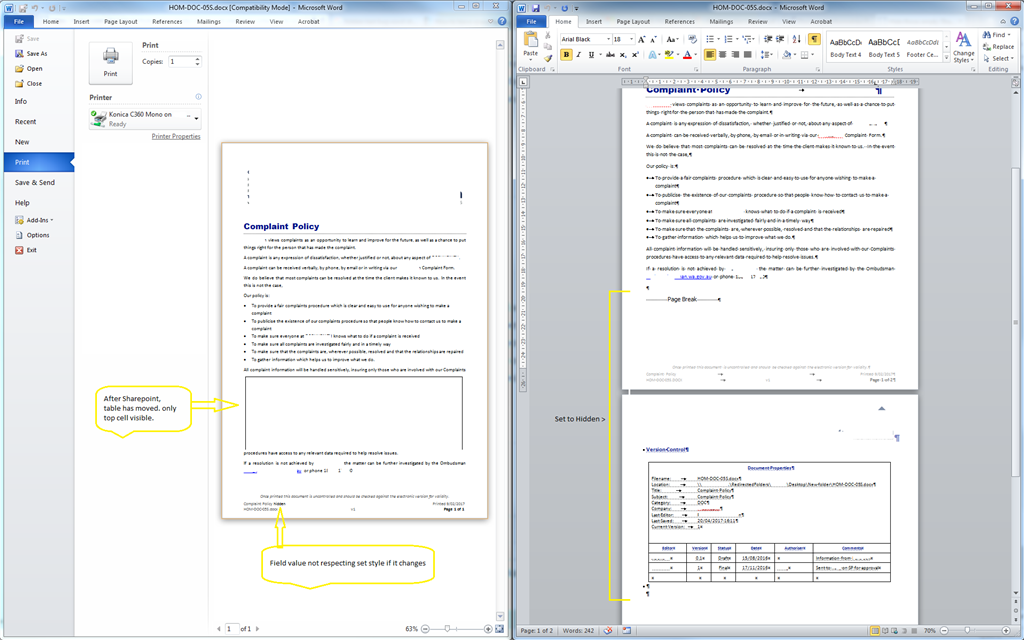Zoom out print preview with minus button
This screenshot has height=640, width=1024.
(x=425, y=629)
